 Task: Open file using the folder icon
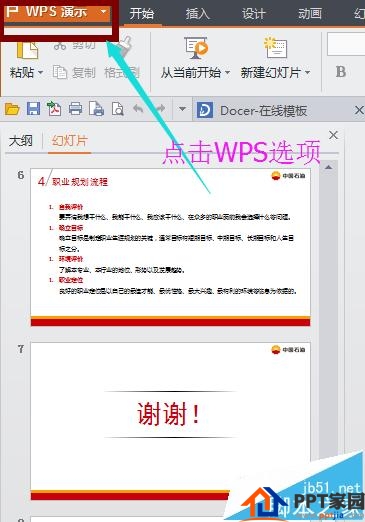(12, 109)
